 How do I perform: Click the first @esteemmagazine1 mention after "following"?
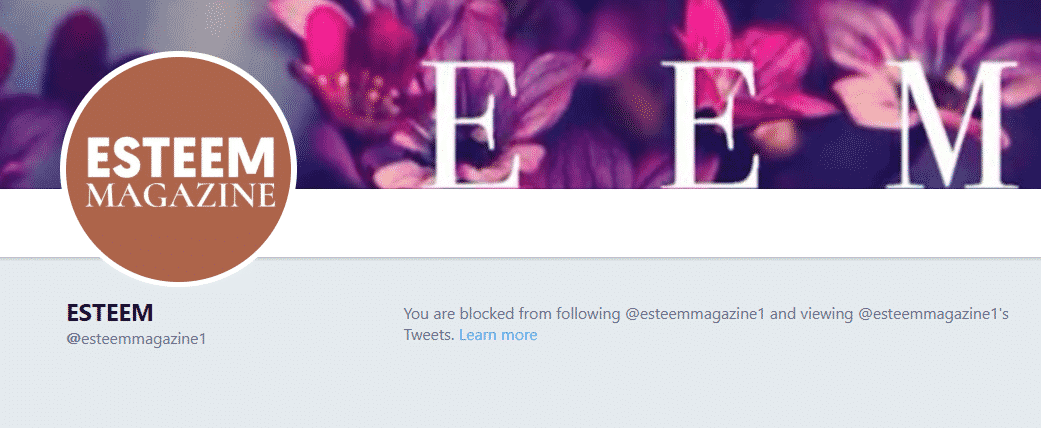tap(695, 313)
